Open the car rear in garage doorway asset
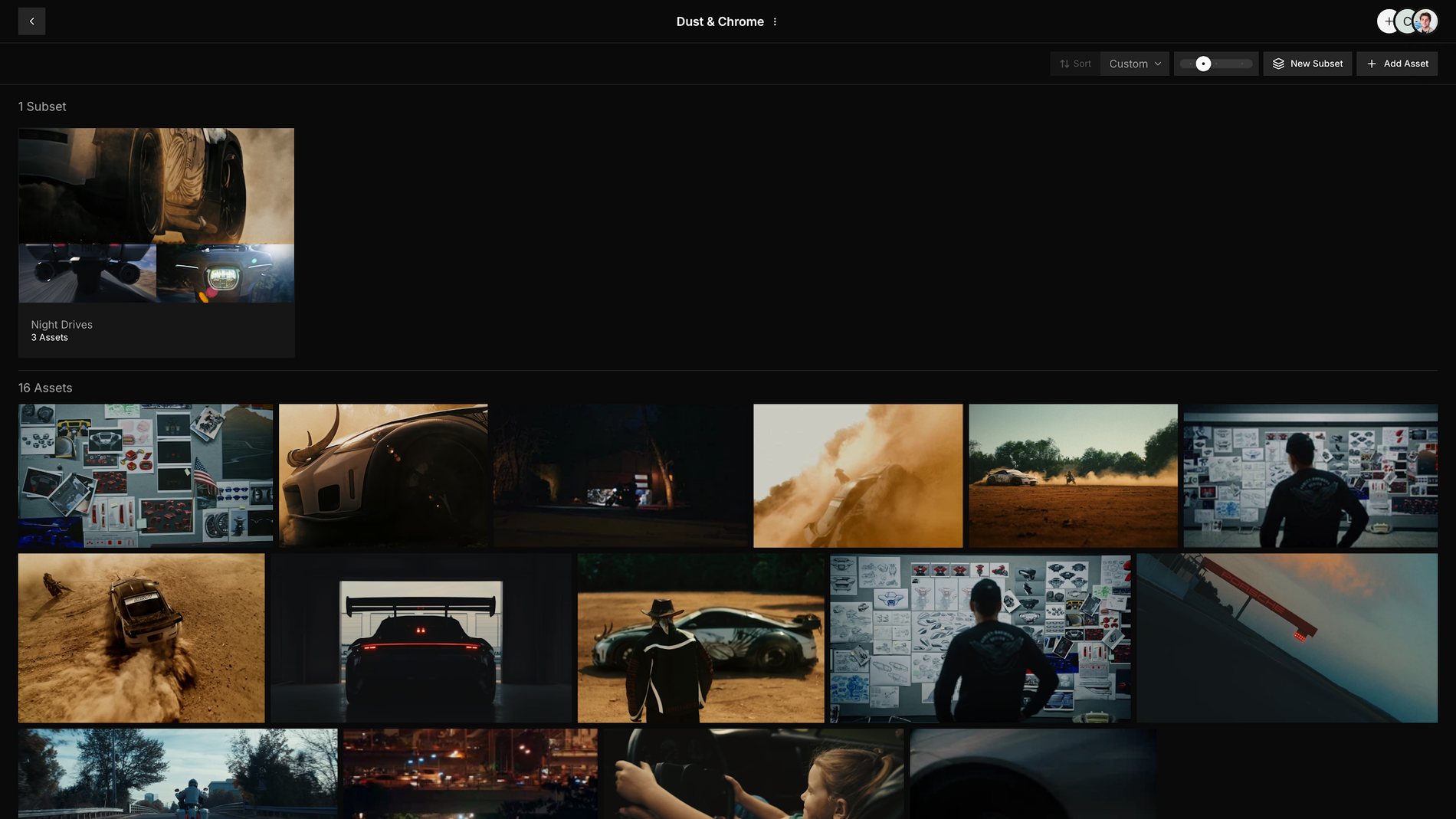The height and width of the screenshot is (819, 1456). coord(421,638)
